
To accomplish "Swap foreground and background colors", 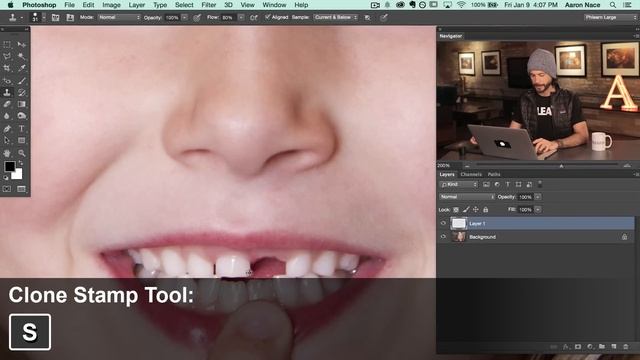I will click(x=21, y=163).
